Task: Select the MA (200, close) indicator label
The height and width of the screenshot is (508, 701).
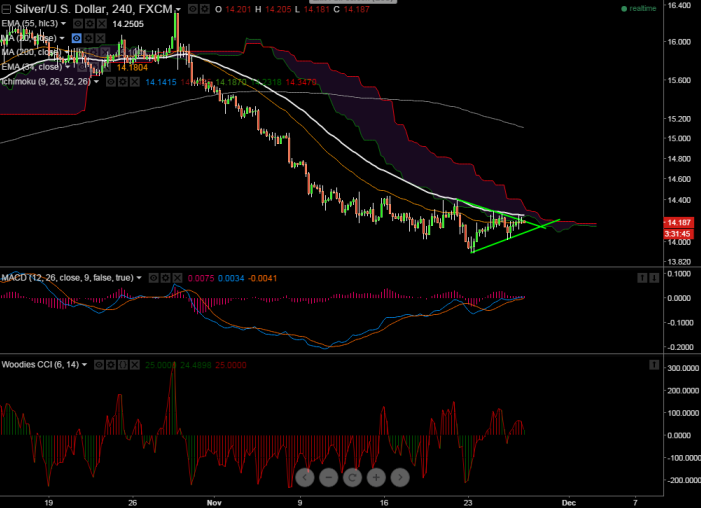Action: [x=31, y=52]
